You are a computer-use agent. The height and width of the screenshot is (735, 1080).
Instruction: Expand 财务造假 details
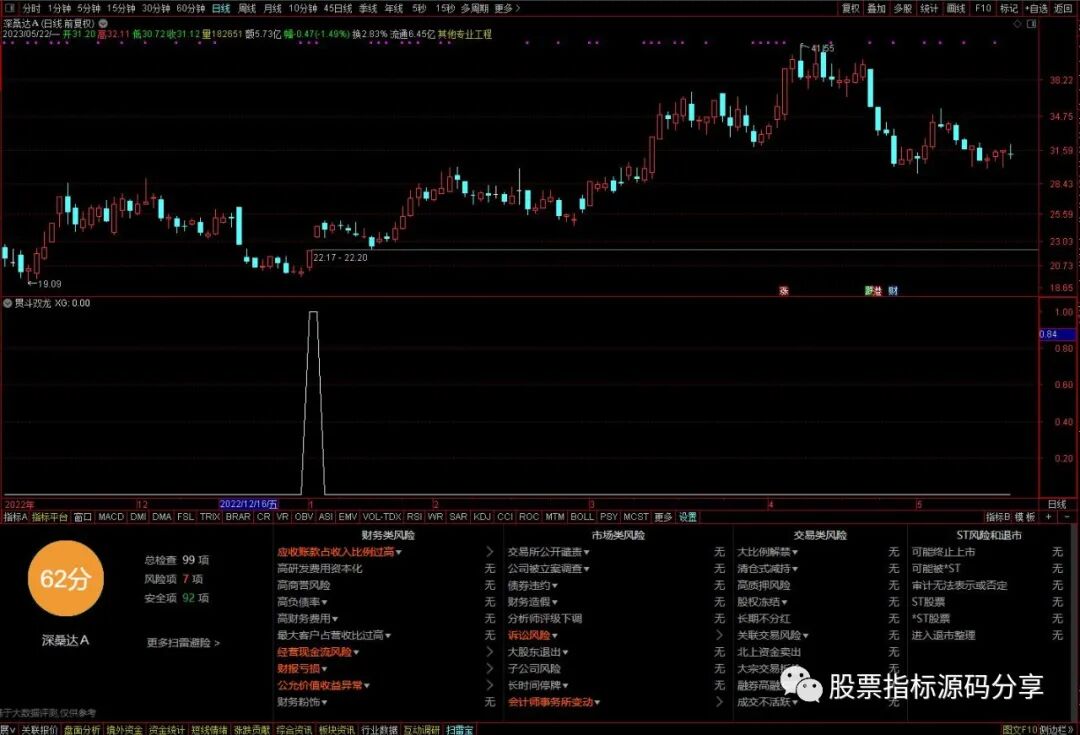tap(554, 602)
